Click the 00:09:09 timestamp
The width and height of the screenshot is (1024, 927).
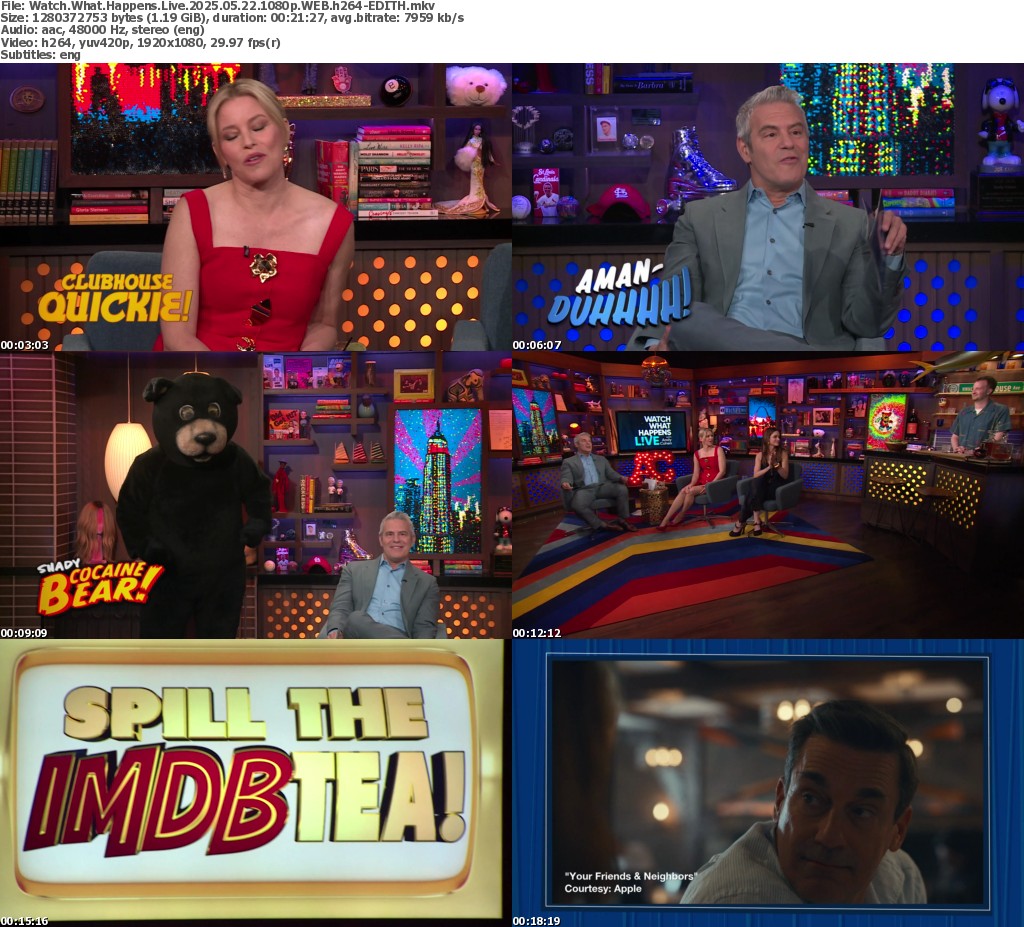pos(24,633)
